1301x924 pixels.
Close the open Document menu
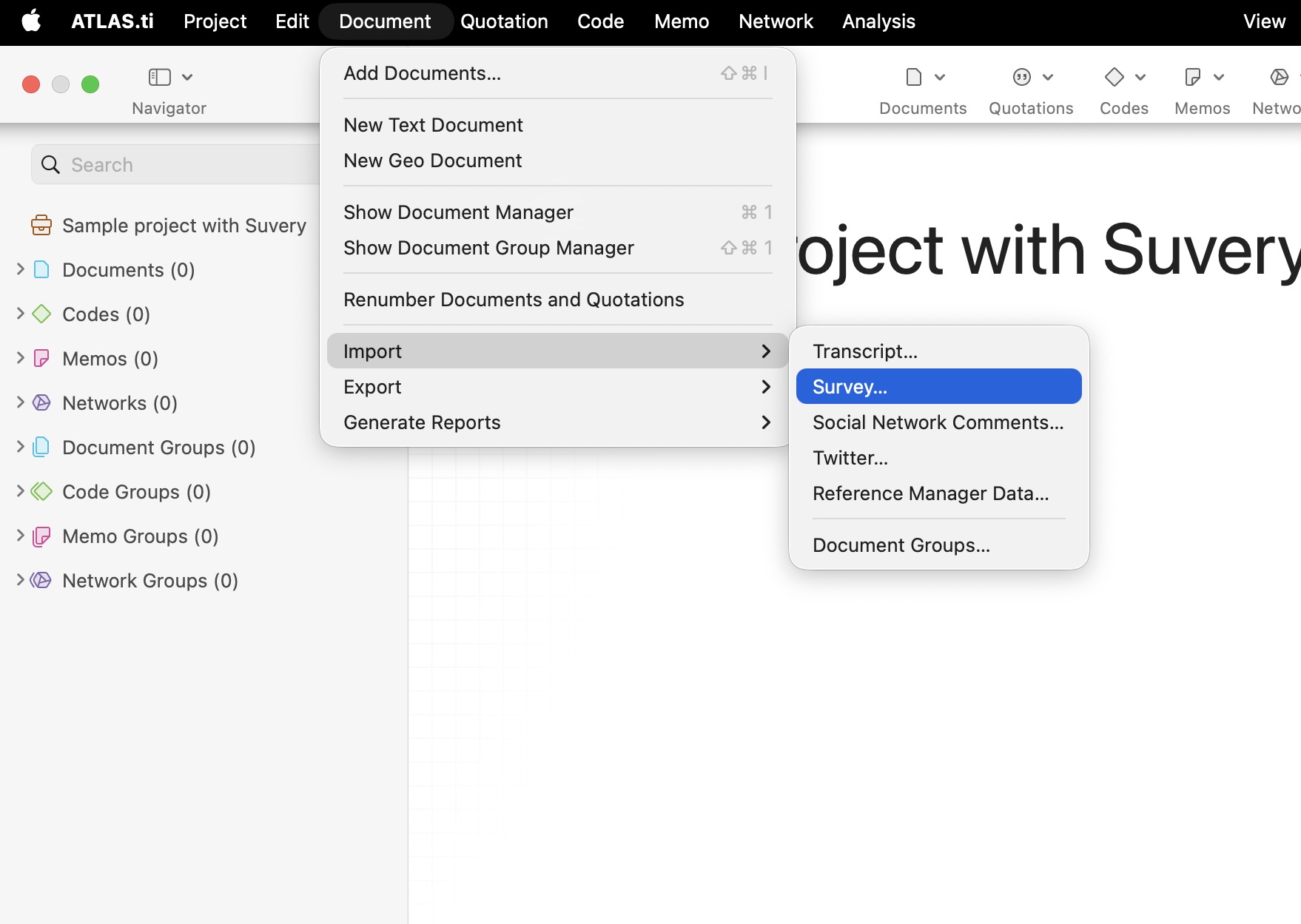385,21
